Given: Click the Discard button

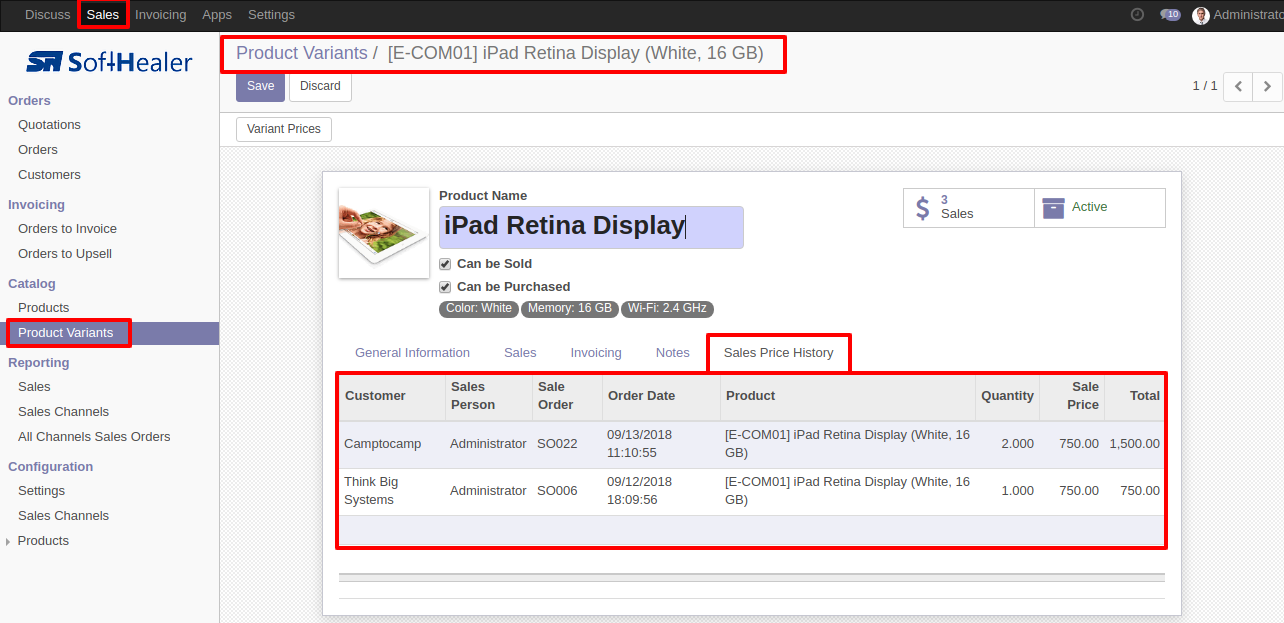Looking at the screenshot, I should coord(320,86).
